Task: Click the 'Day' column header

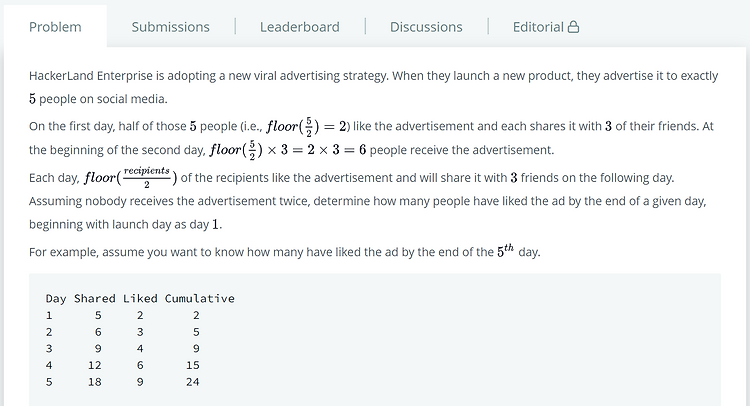Action: (x=56, y=298)
